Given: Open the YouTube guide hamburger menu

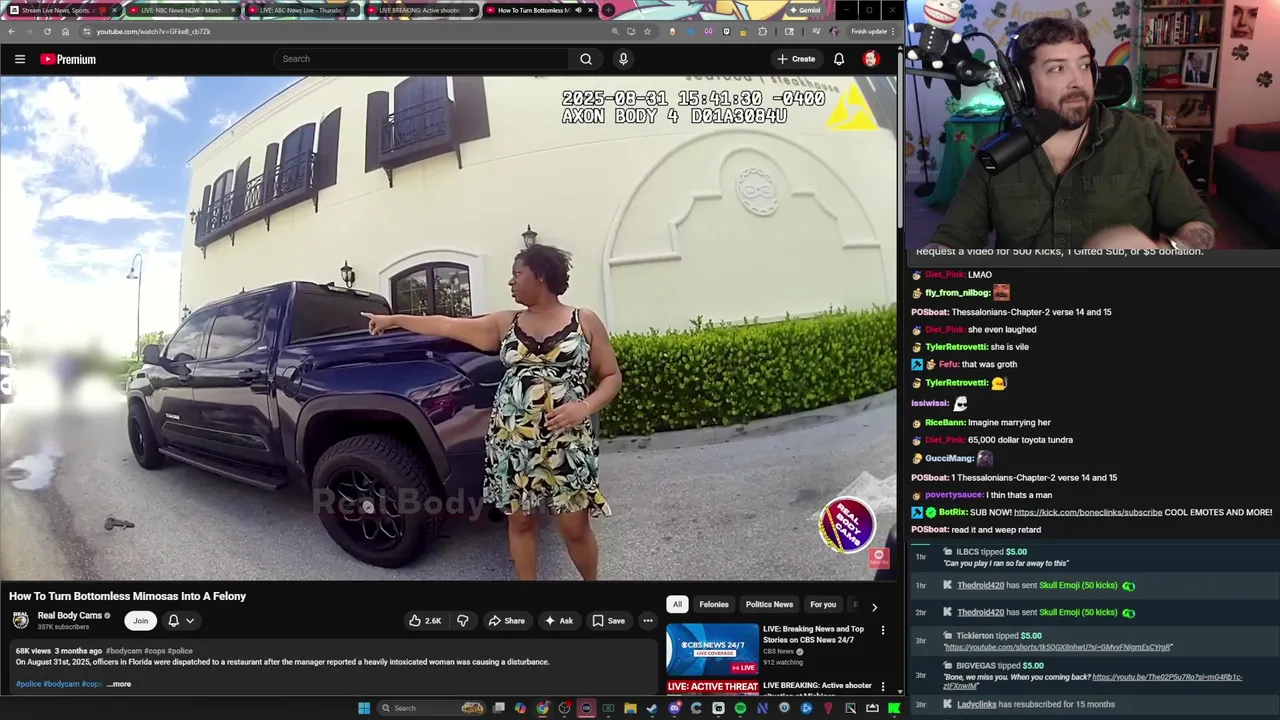Looking at the screenshot, I should tap(19, 59).
